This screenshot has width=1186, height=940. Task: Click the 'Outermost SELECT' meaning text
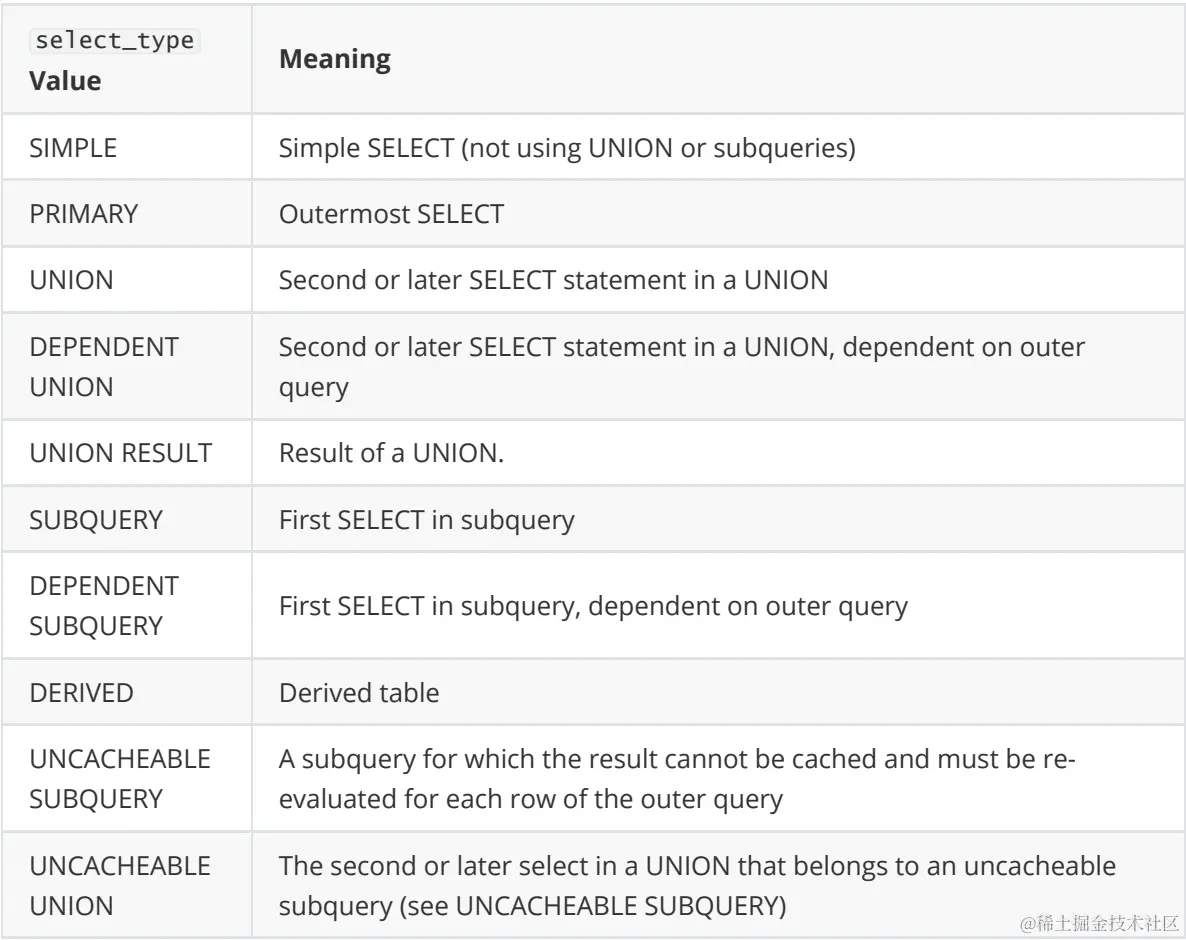391,214
